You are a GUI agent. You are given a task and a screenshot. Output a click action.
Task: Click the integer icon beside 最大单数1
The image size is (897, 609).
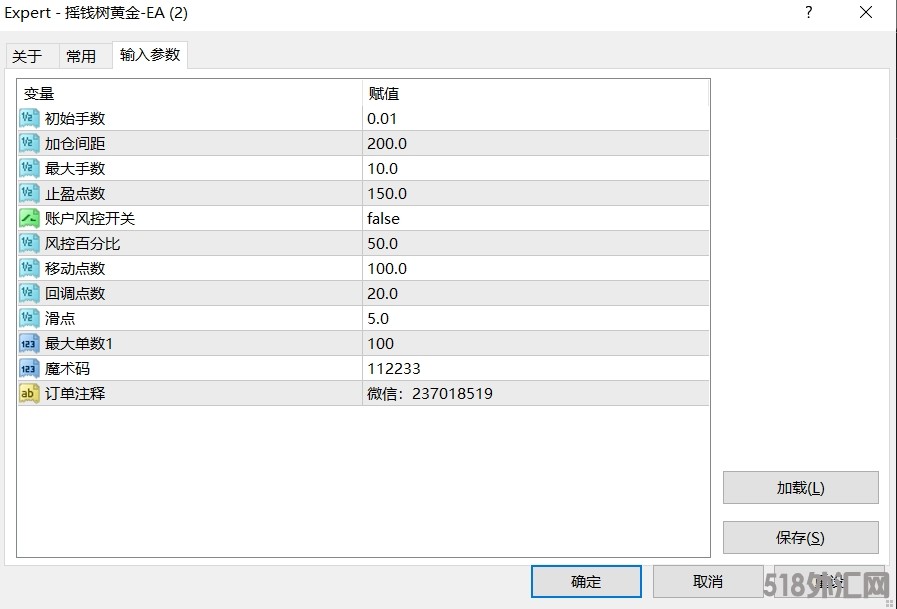pyautogui.click(x=29, y=343)
